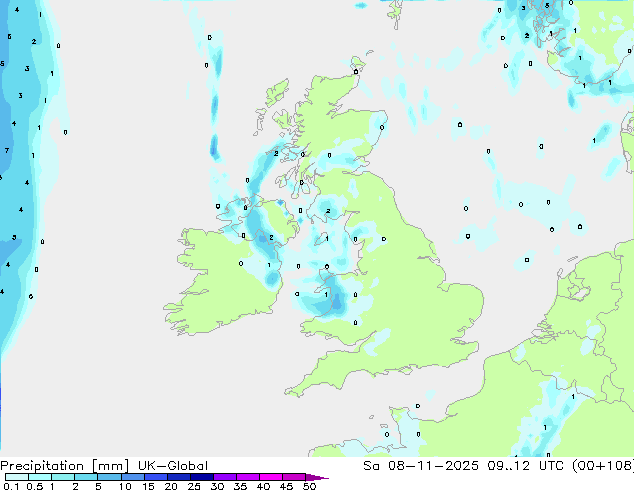This screenshot has height=490, width=634.
Task: Click the 1–2 mm legend color swatch
Action: tap(63, 477)
